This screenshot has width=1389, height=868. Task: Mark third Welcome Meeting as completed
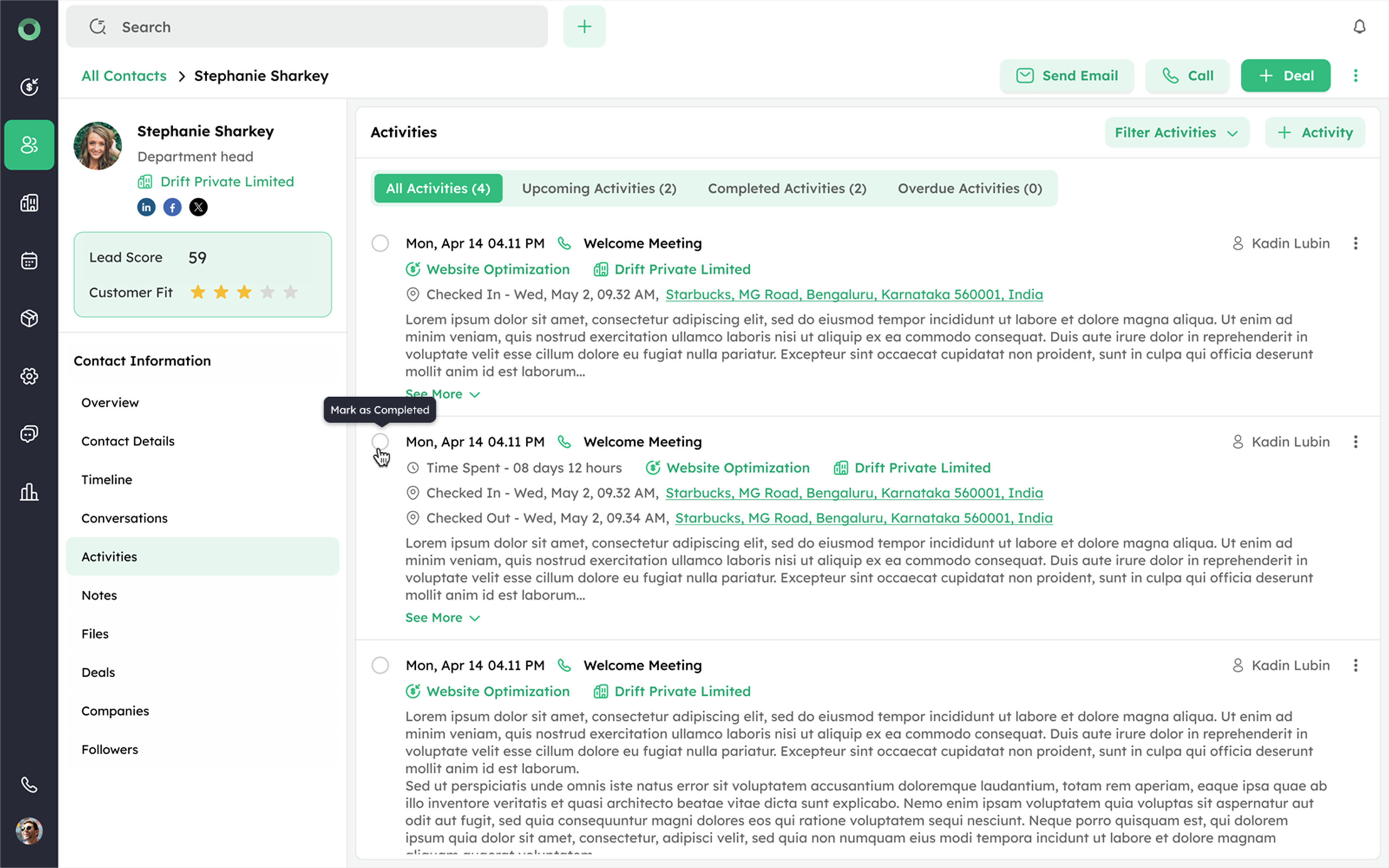pyautogui.click(x=380, y=665)
